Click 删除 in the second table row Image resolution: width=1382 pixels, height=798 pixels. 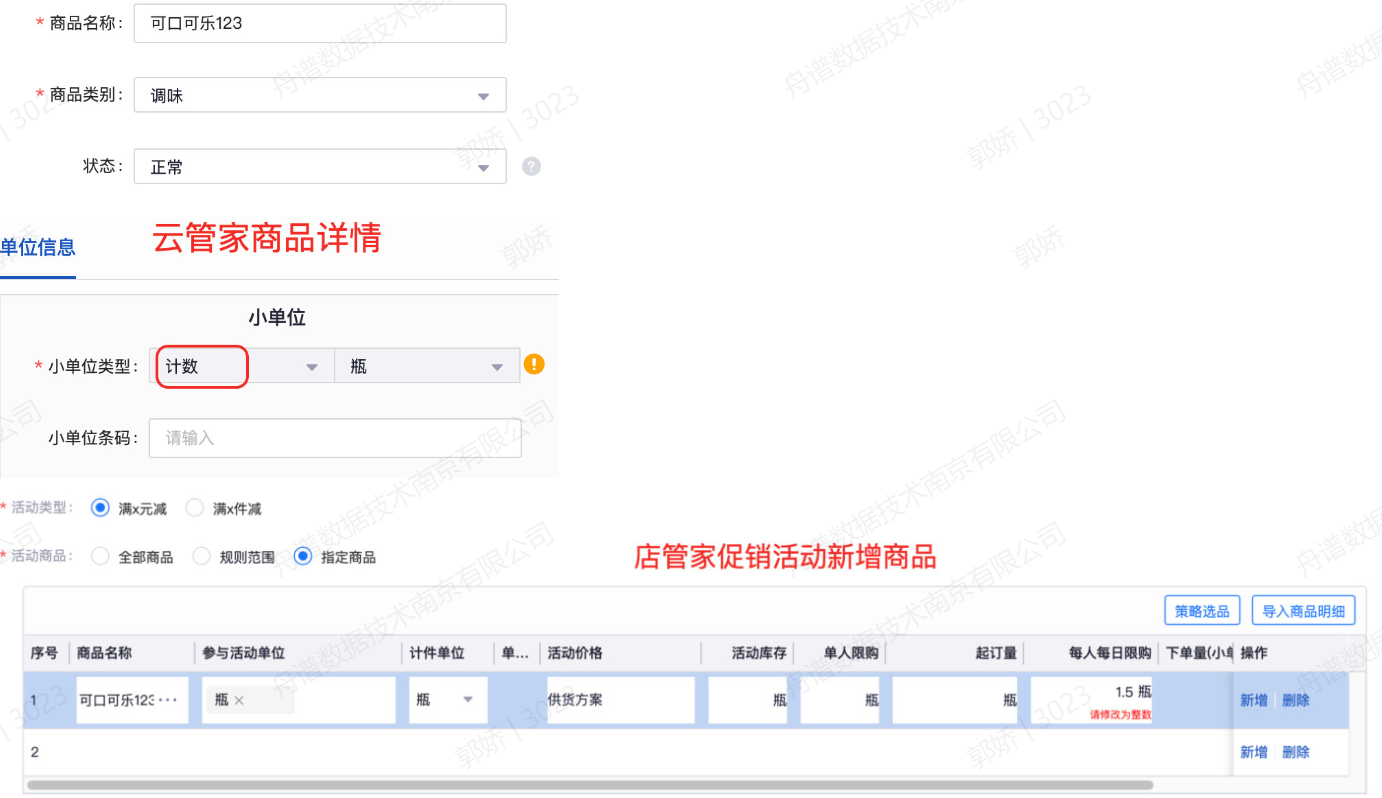coord(1295,752)
